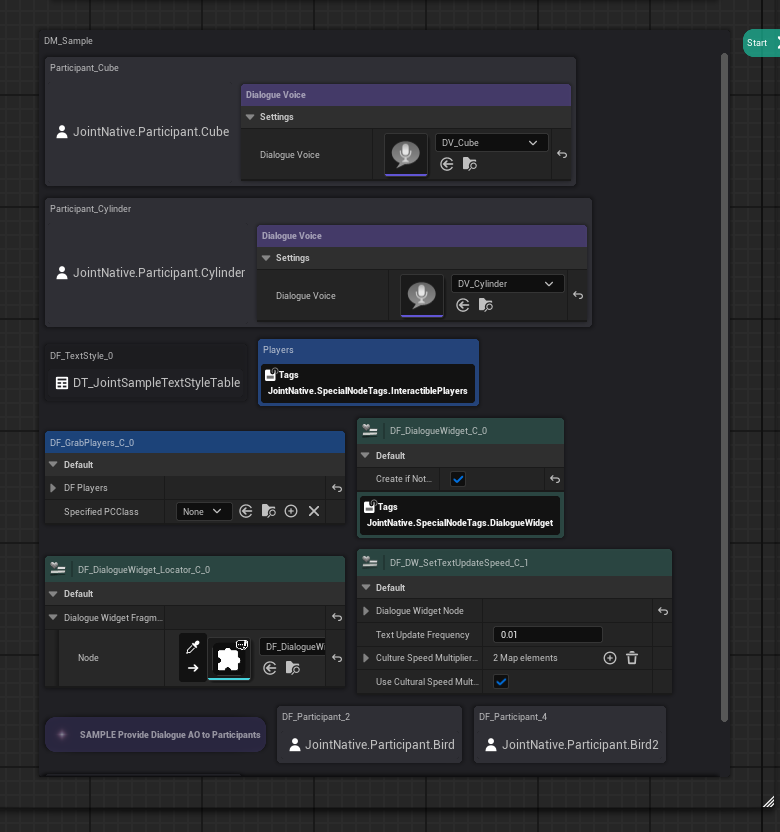This screenshot has width=780, height=832.
Task: Expand the DF Players property row
Action: [x=53, y=488]
